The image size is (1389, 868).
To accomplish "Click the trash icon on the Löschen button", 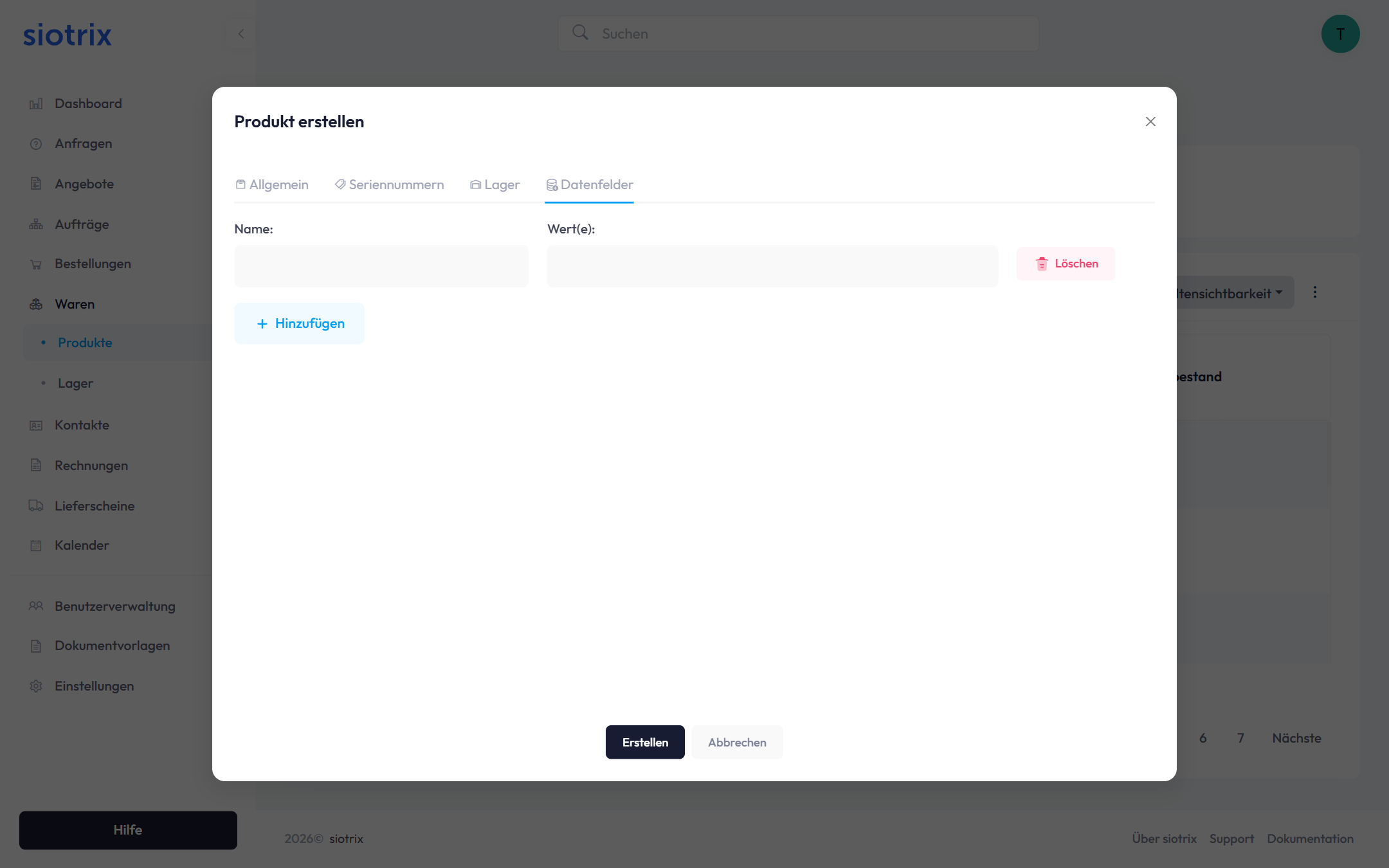I will click(x=1042, y=264).
